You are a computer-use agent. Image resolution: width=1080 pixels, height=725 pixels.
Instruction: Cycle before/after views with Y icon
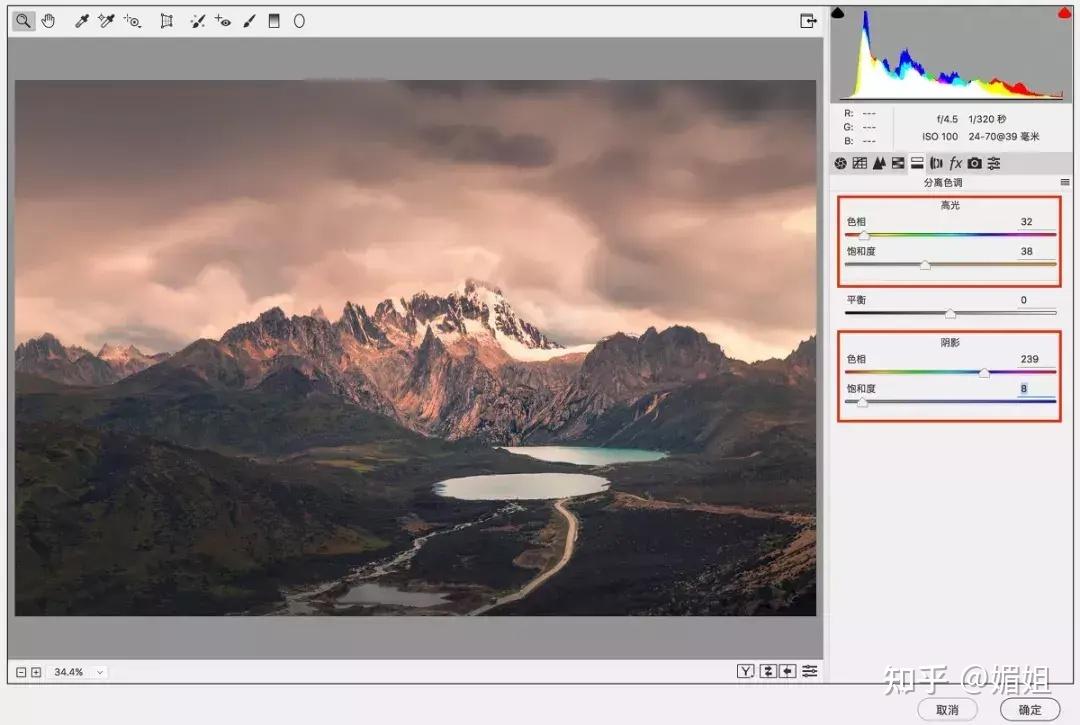[745, 671]
